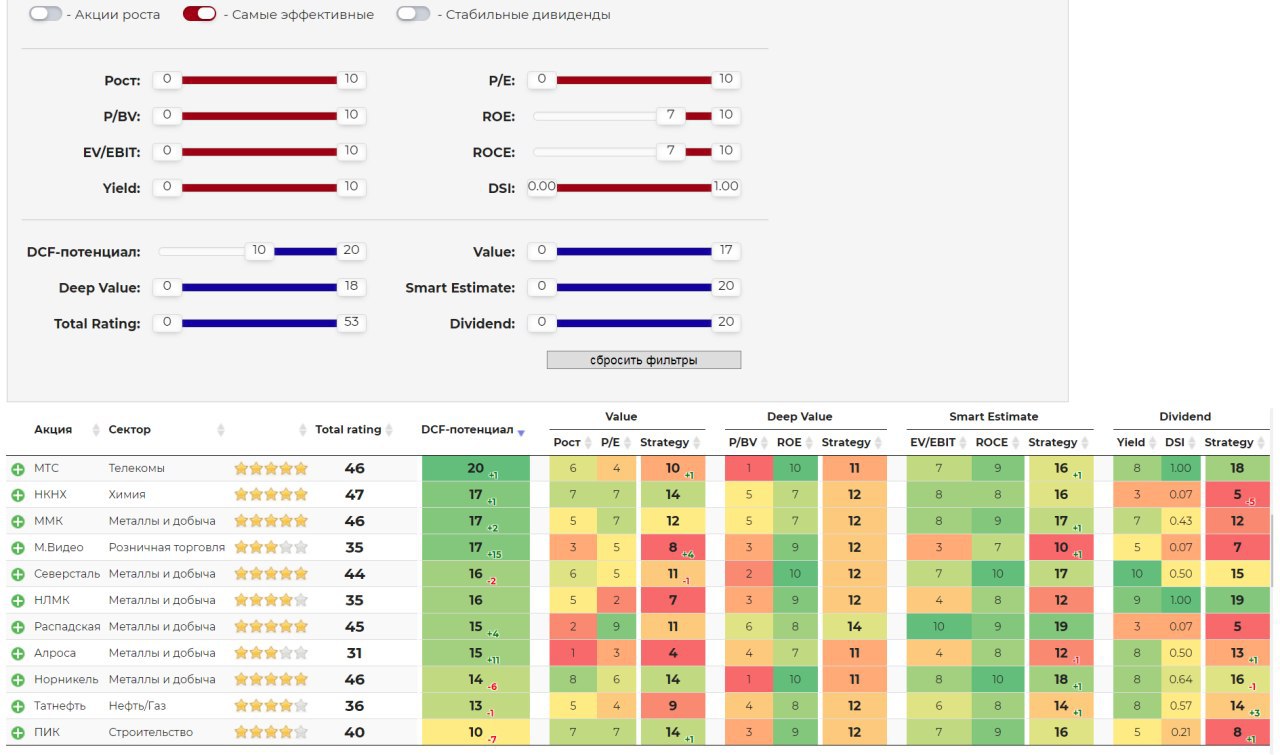Sort by the Strategy column under Dividend
Screen dimensions: 1280x755
[x=1261, y=443]
